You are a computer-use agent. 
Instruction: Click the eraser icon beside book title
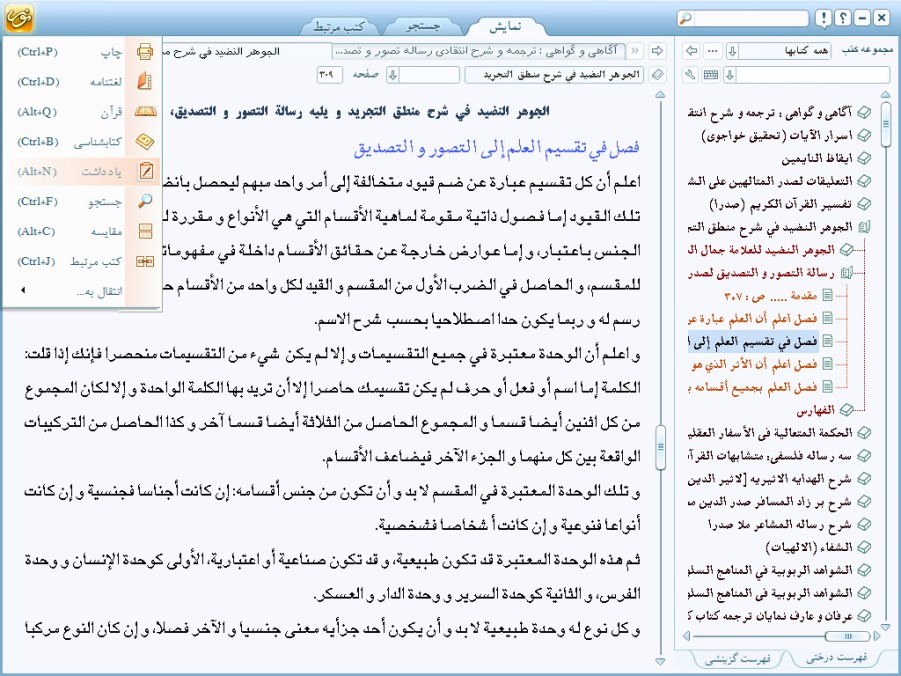pos(659,75)
